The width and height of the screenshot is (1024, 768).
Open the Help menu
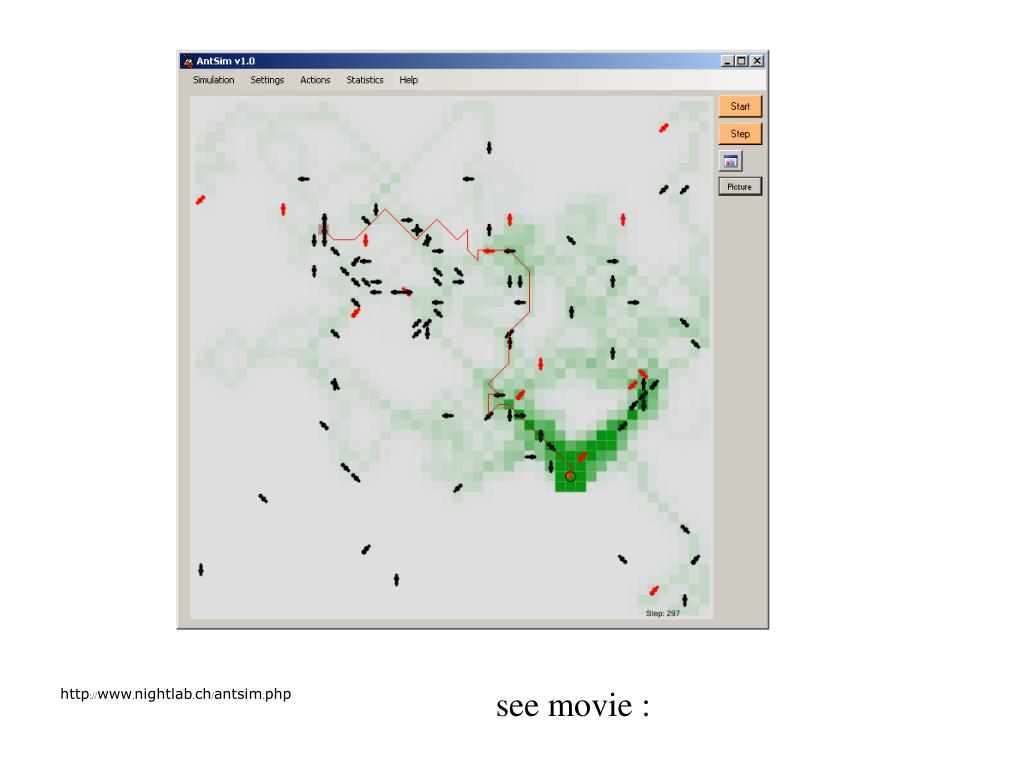tap(408, 80)
